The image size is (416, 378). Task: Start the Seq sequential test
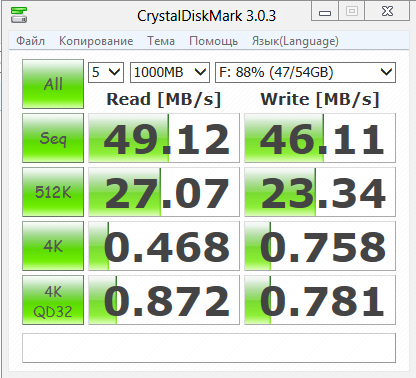(53, 138)
